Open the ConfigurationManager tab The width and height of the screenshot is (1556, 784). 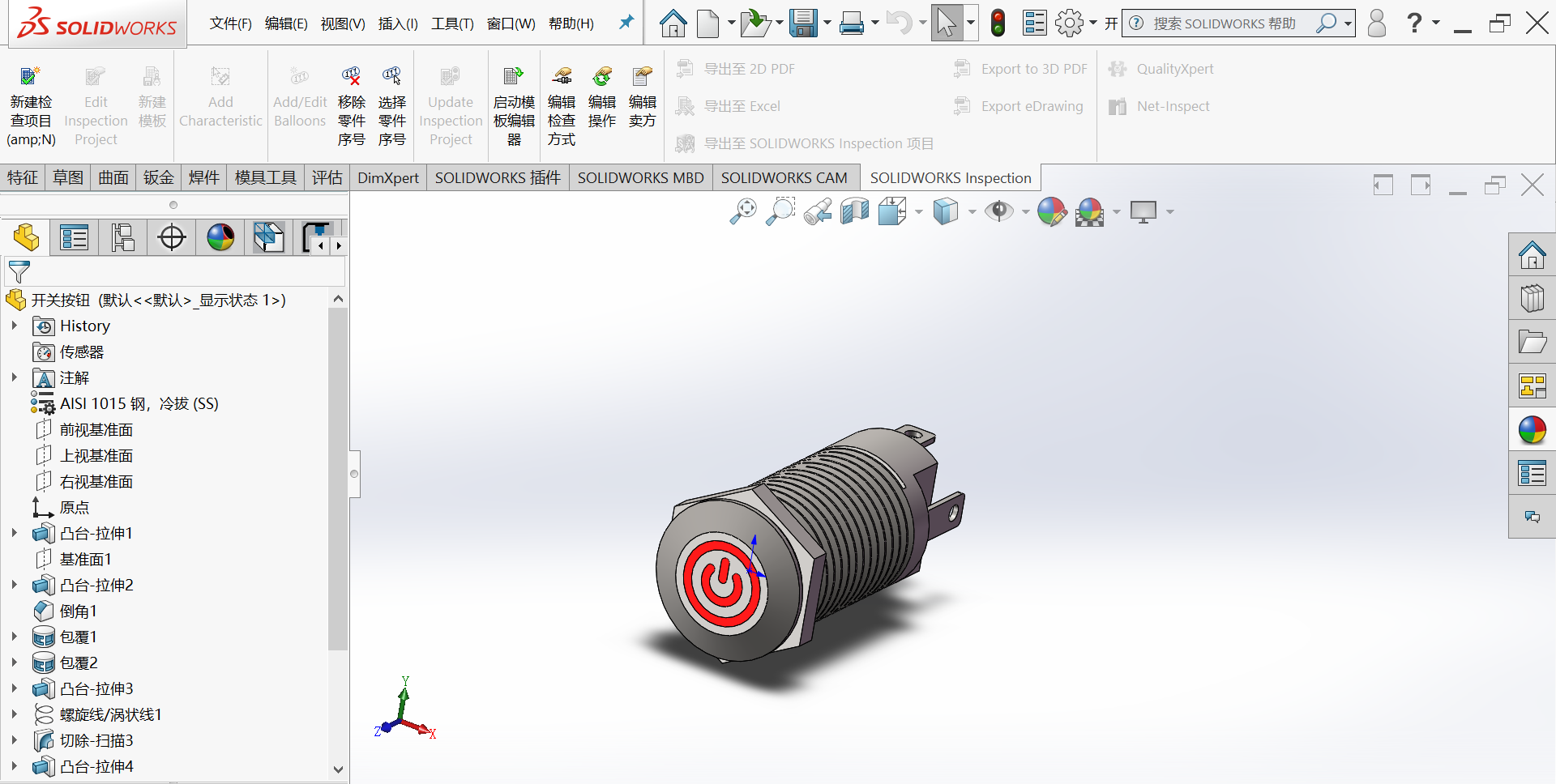point(123,237)
